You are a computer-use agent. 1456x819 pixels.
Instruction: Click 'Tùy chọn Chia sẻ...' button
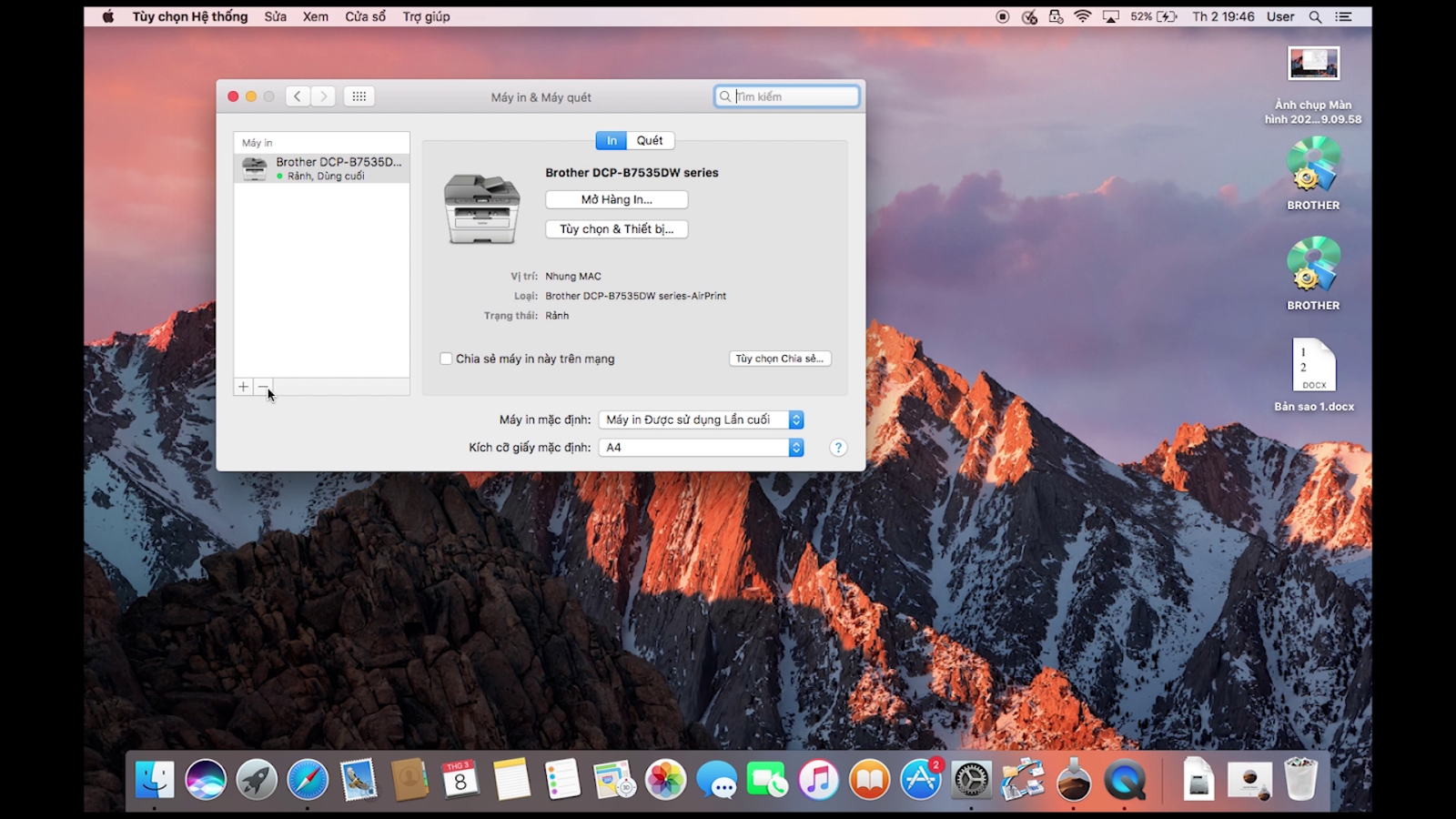pos(779,359)
